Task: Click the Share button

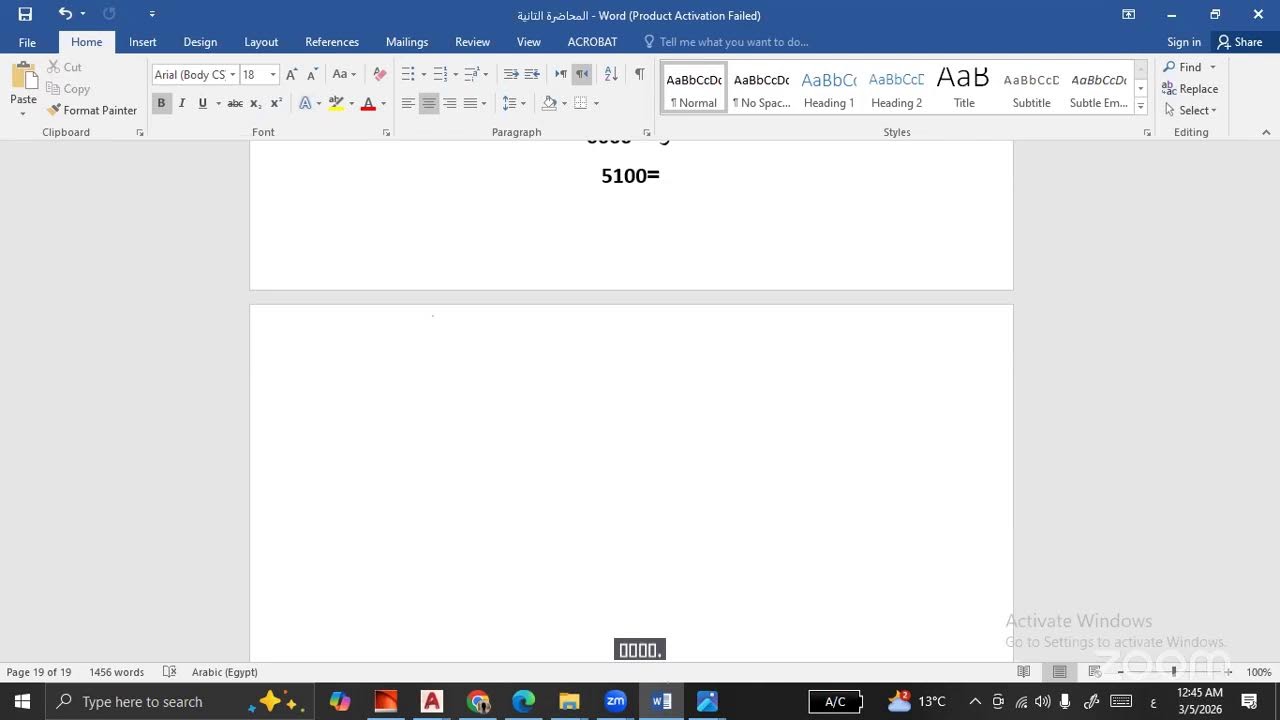Action: (1239, 42)
